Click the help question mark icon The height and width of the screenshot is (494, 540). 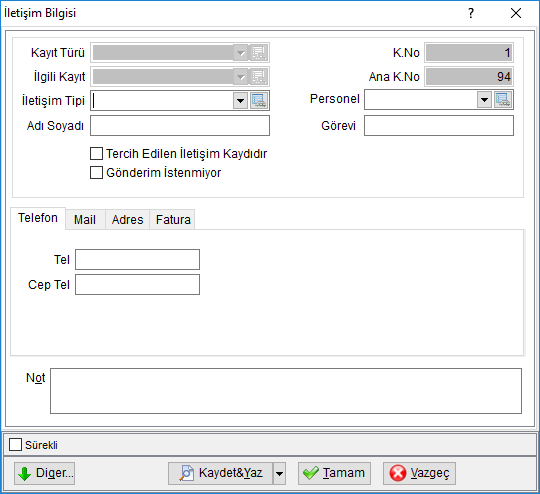pos(471,13)
